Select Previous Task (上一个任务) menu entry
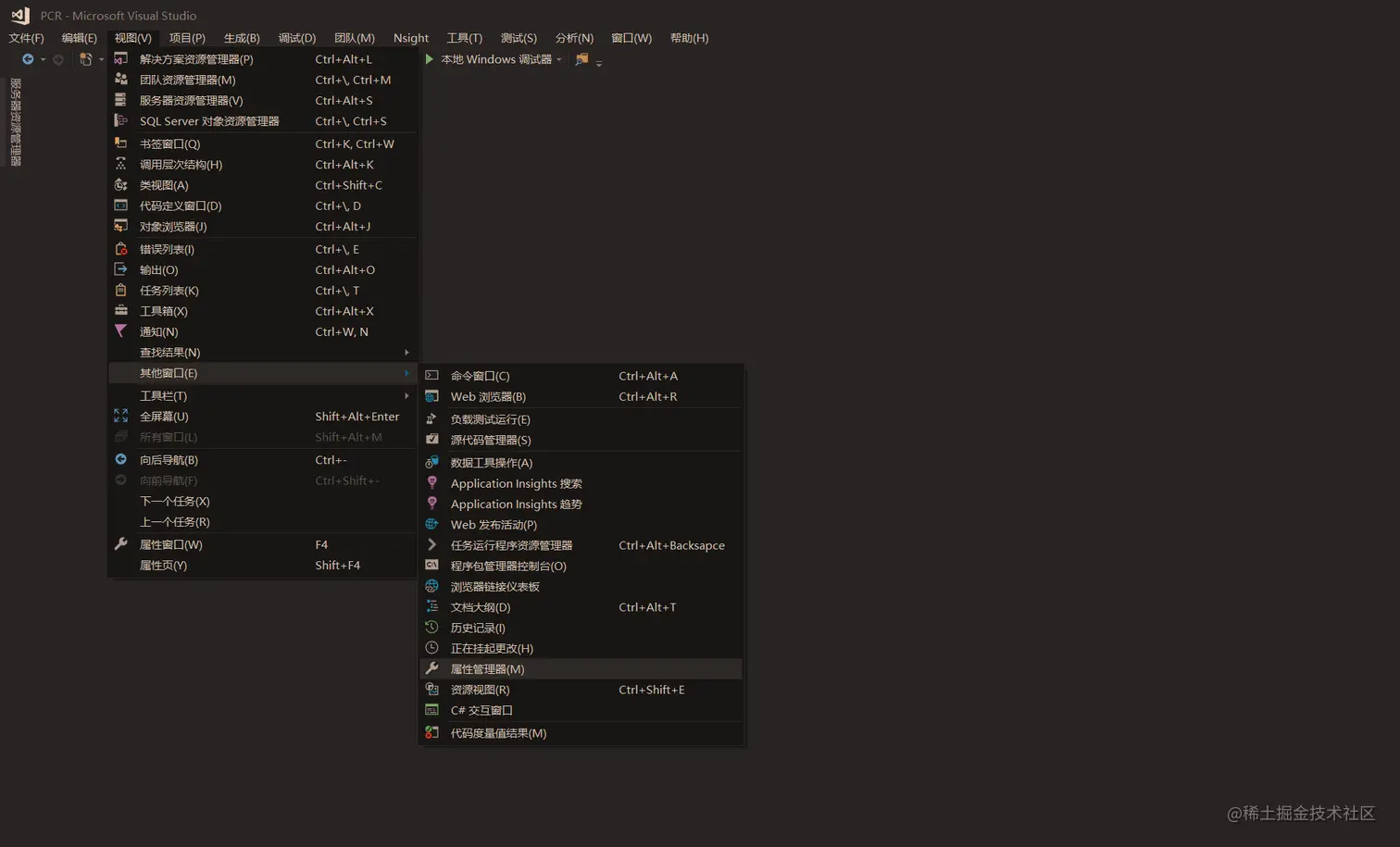The height and width of the screenshot is (847, 1400). click(x=263, y=521)
